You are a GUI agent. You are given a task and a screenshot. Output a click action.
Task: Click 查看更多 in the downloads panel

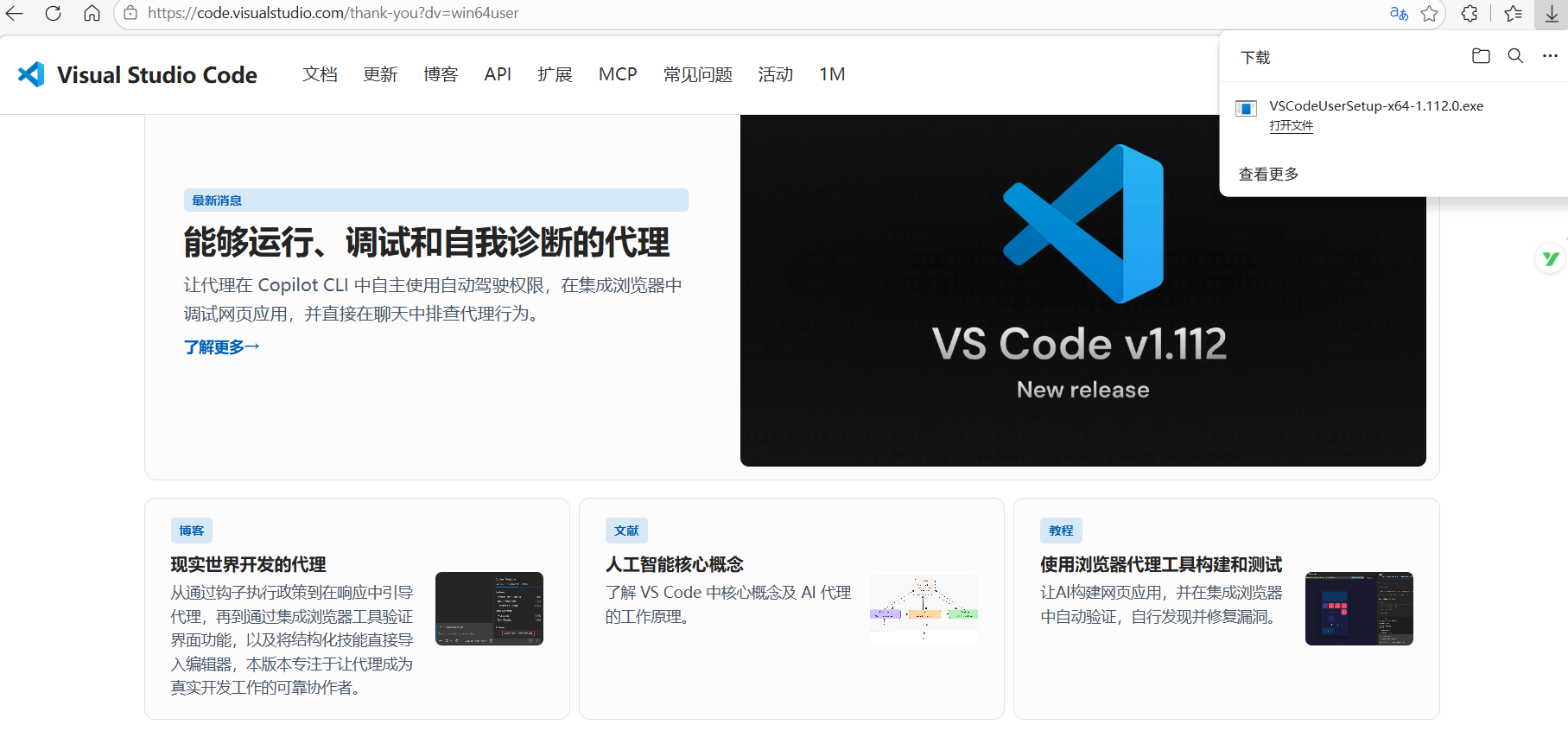click(x=1268, y=175)
